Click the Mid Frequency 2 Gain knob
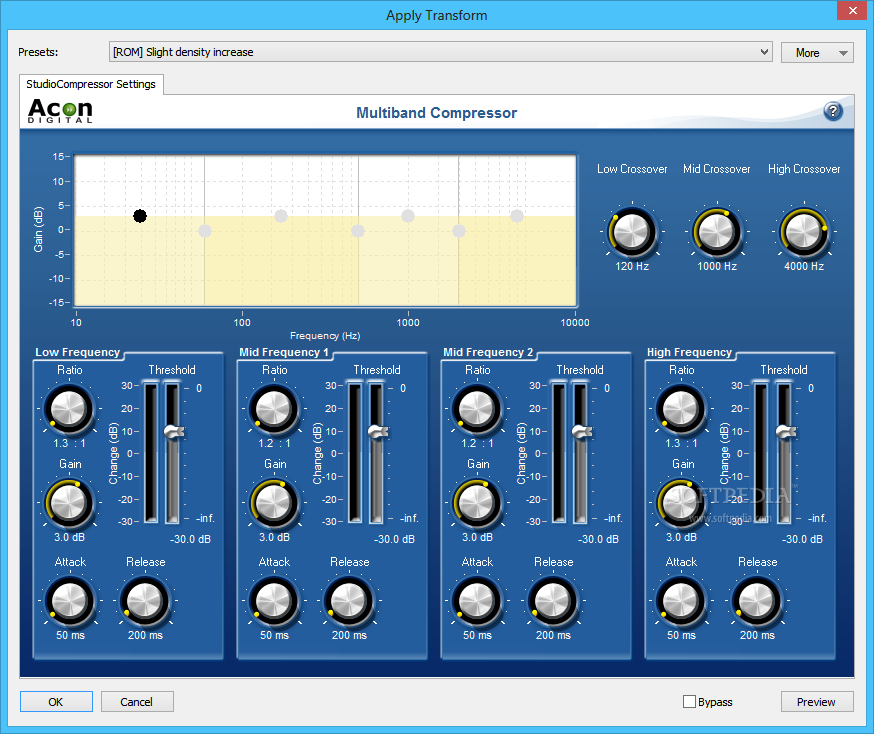Viewport: 874px width, 734px height. pos(477,503)
